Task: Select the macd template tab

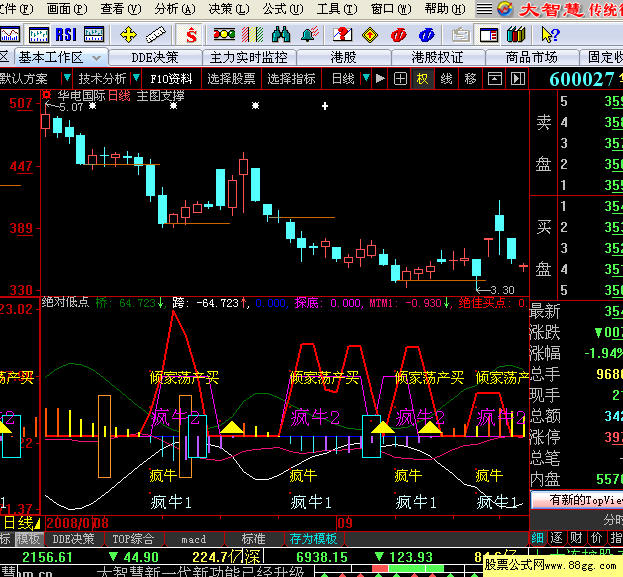Action: [193, 539]
